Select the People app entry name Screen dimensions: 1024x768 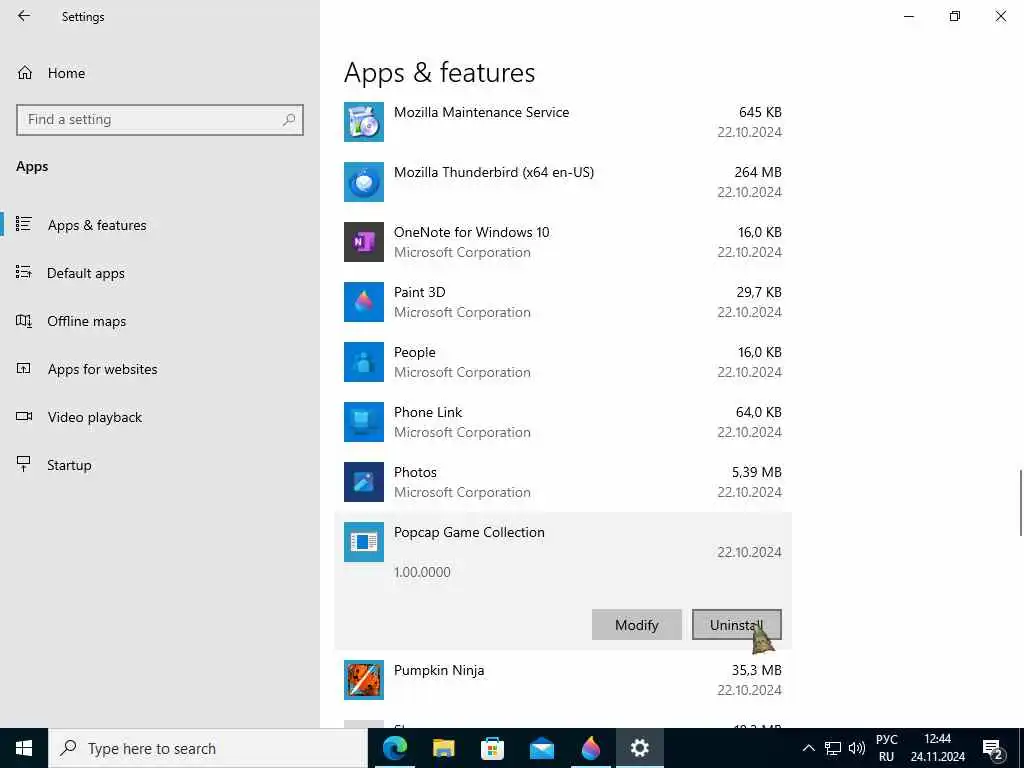tap(414, 353)
